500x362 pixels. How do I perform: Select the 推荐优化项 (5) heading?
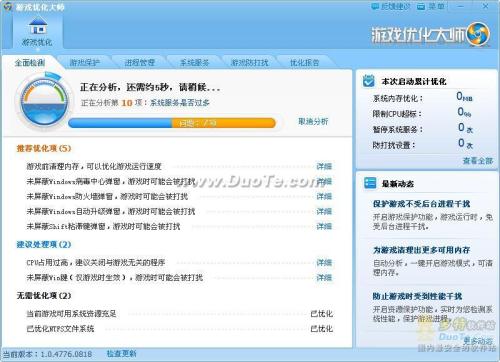[44, 148]
